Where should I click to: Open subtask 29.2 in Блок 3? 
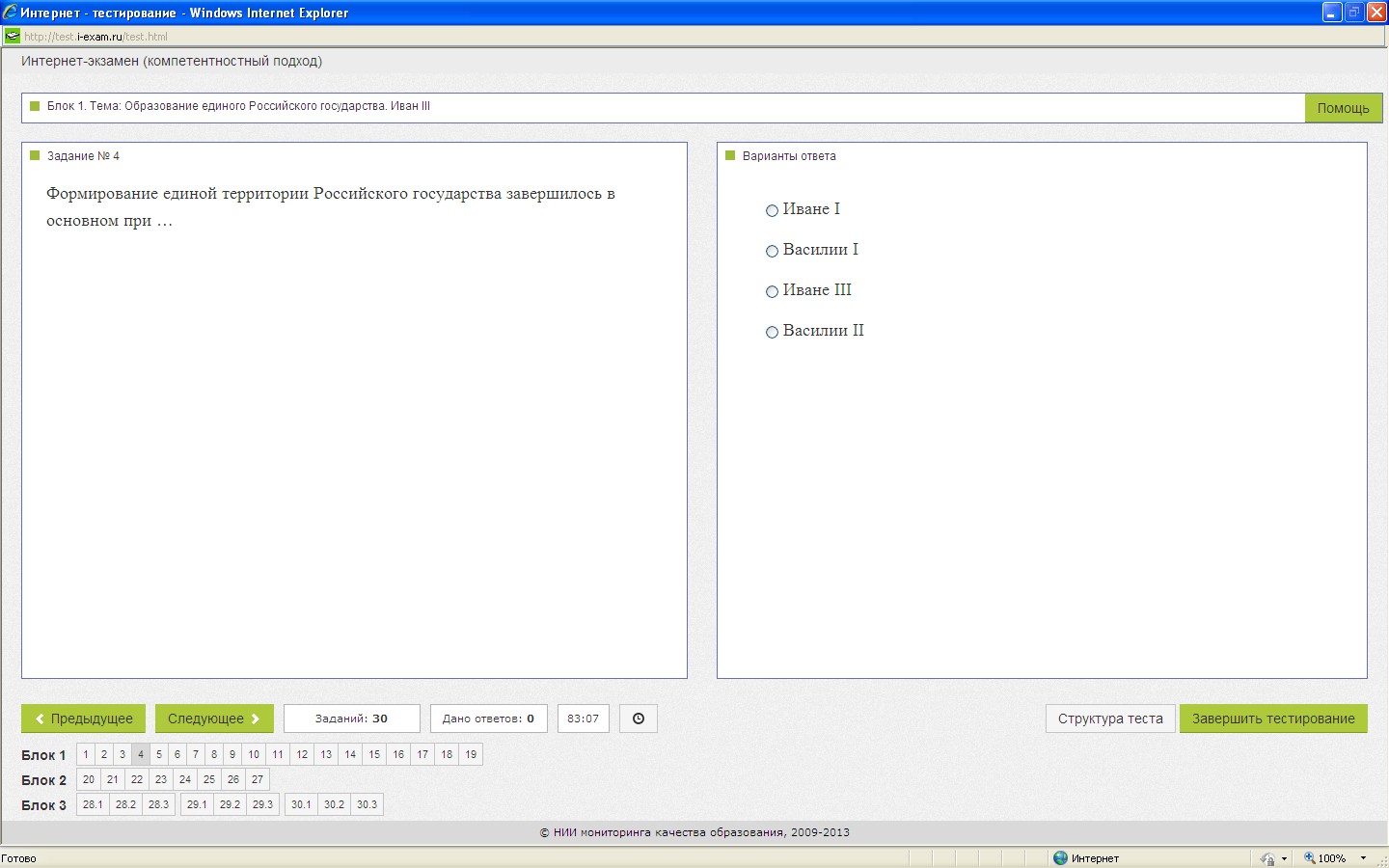(x=230, y=804)
